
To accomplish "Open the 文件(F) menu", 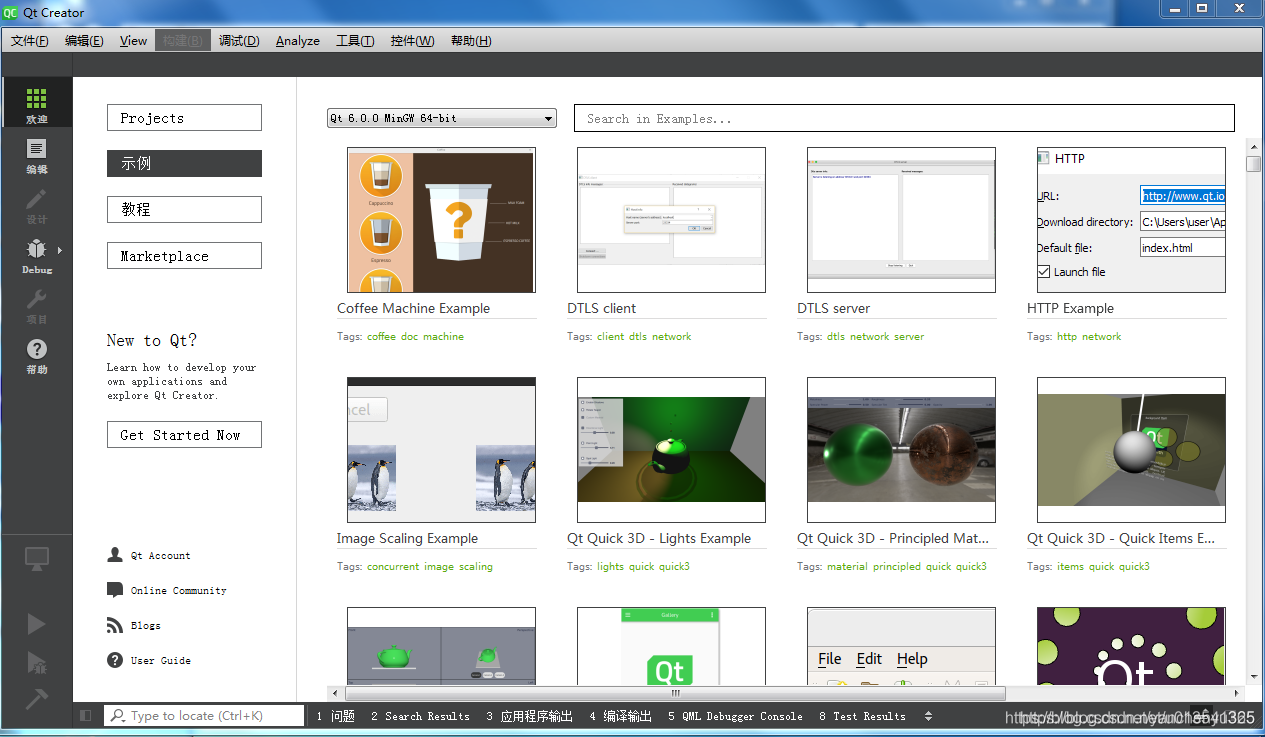I will coord(30,41).
